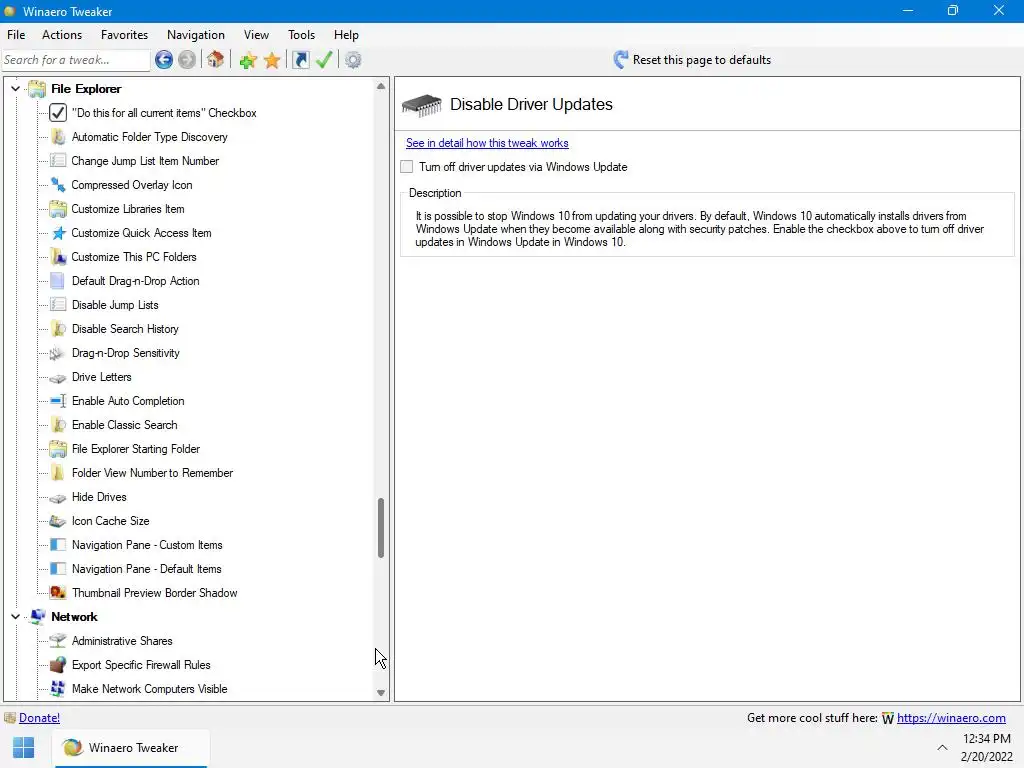Open the File menu
The height and width of the screenshot is (768, 1024).
click(x=16, y=35)
